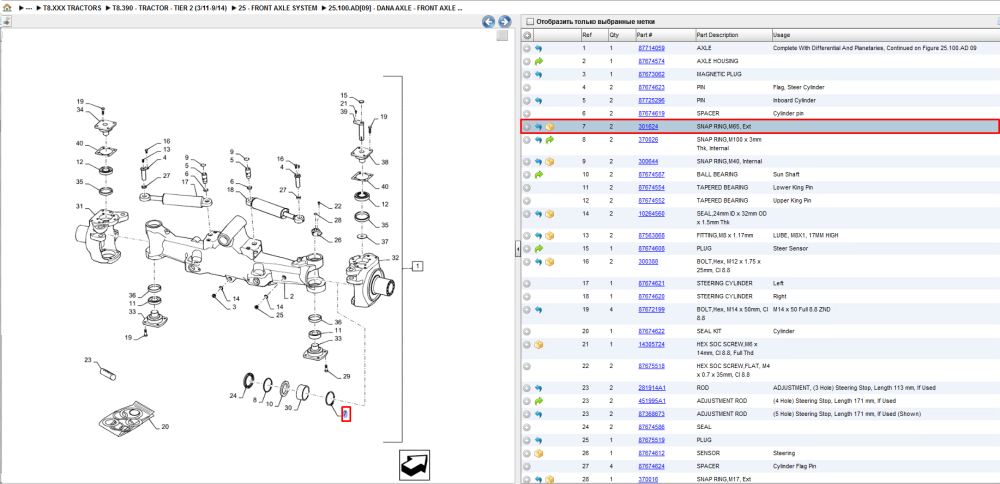Navigate to previous figure with left arrow
This screenshot has height=484, width=1000.
489,22
